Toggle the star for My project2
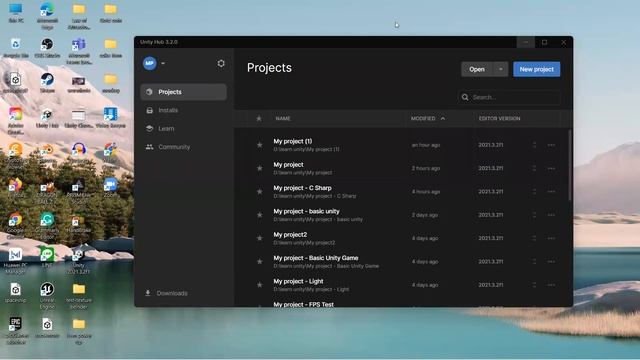 coord(259,238)
